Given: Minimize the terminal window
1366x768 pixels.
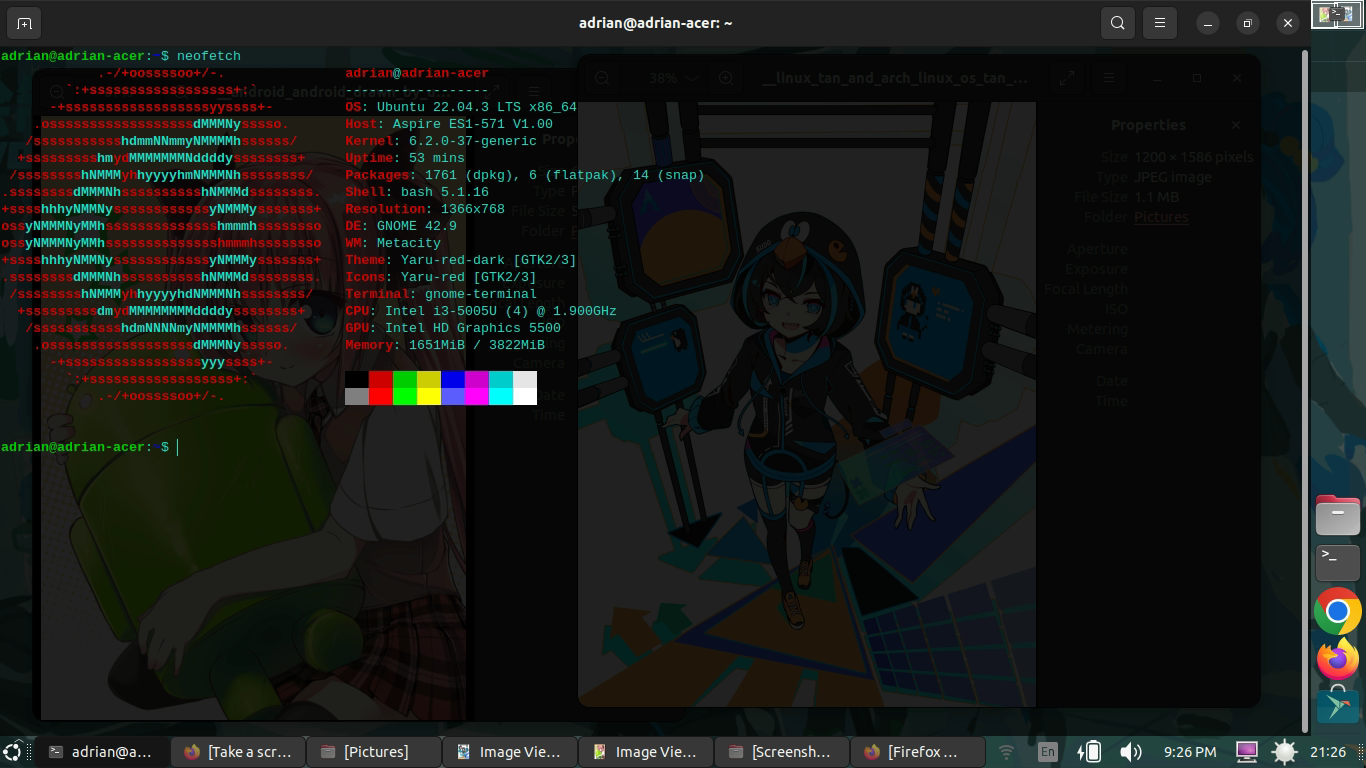Looking at the screenshot, I should 1210,23.
